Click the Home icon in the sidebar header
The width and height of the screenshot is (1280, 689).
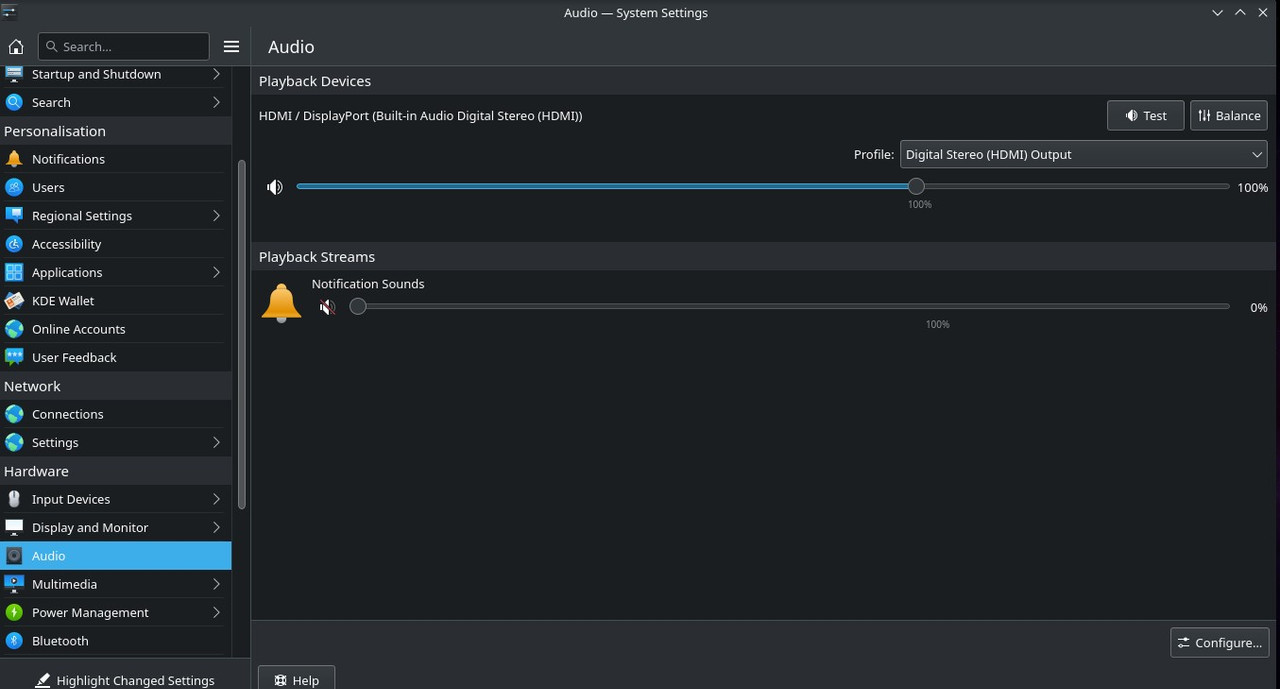(16, 46)
